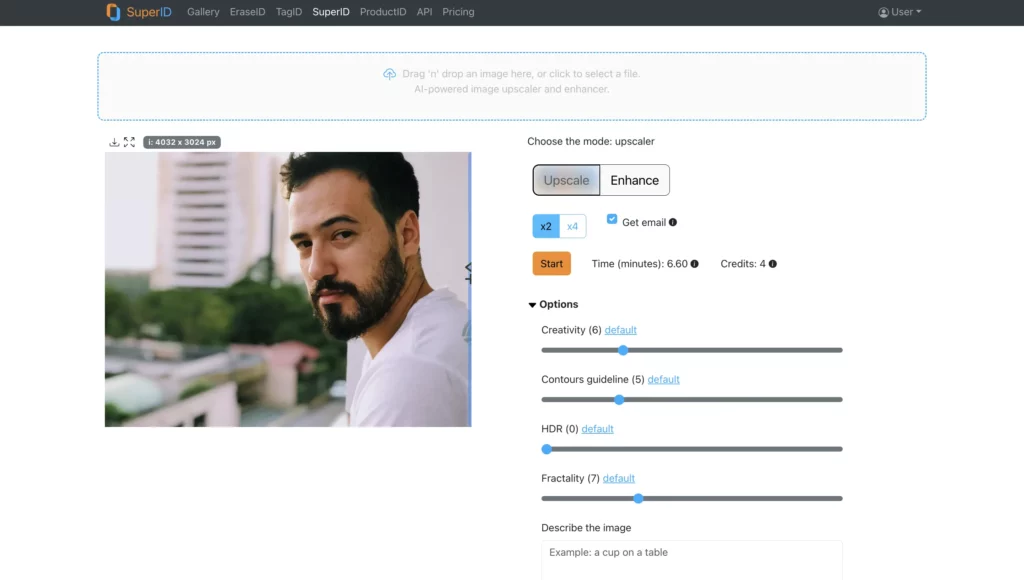The width and height of the screenshot is (1024, 580).
Task: Switch to the Pricing page
Action: 458,11
